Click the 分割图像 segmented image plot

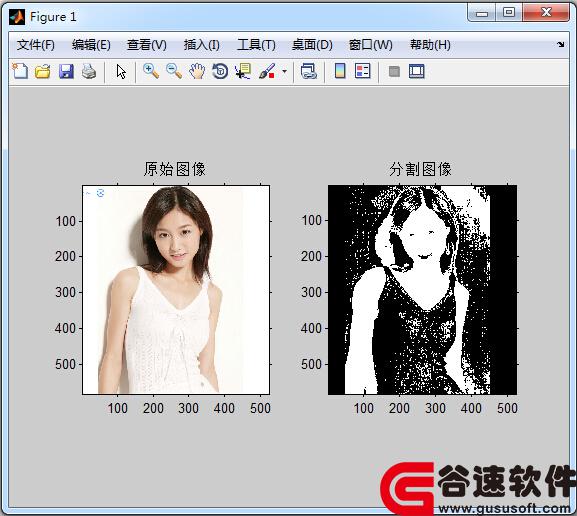coord(422,290)
